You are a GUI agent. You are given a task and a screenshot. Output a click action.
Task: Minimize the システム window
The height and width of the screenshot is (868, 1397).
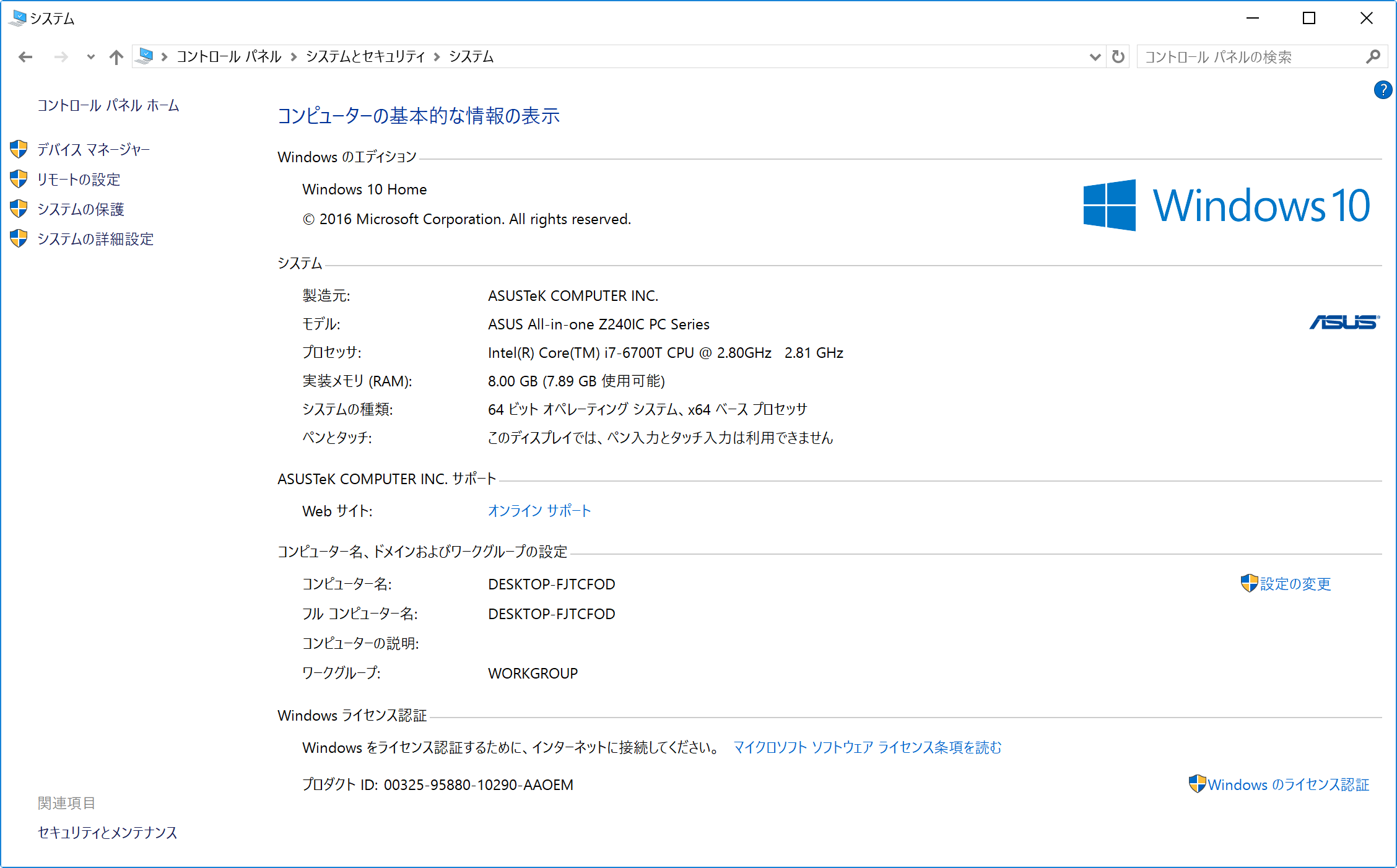(x=1252, y=19)
